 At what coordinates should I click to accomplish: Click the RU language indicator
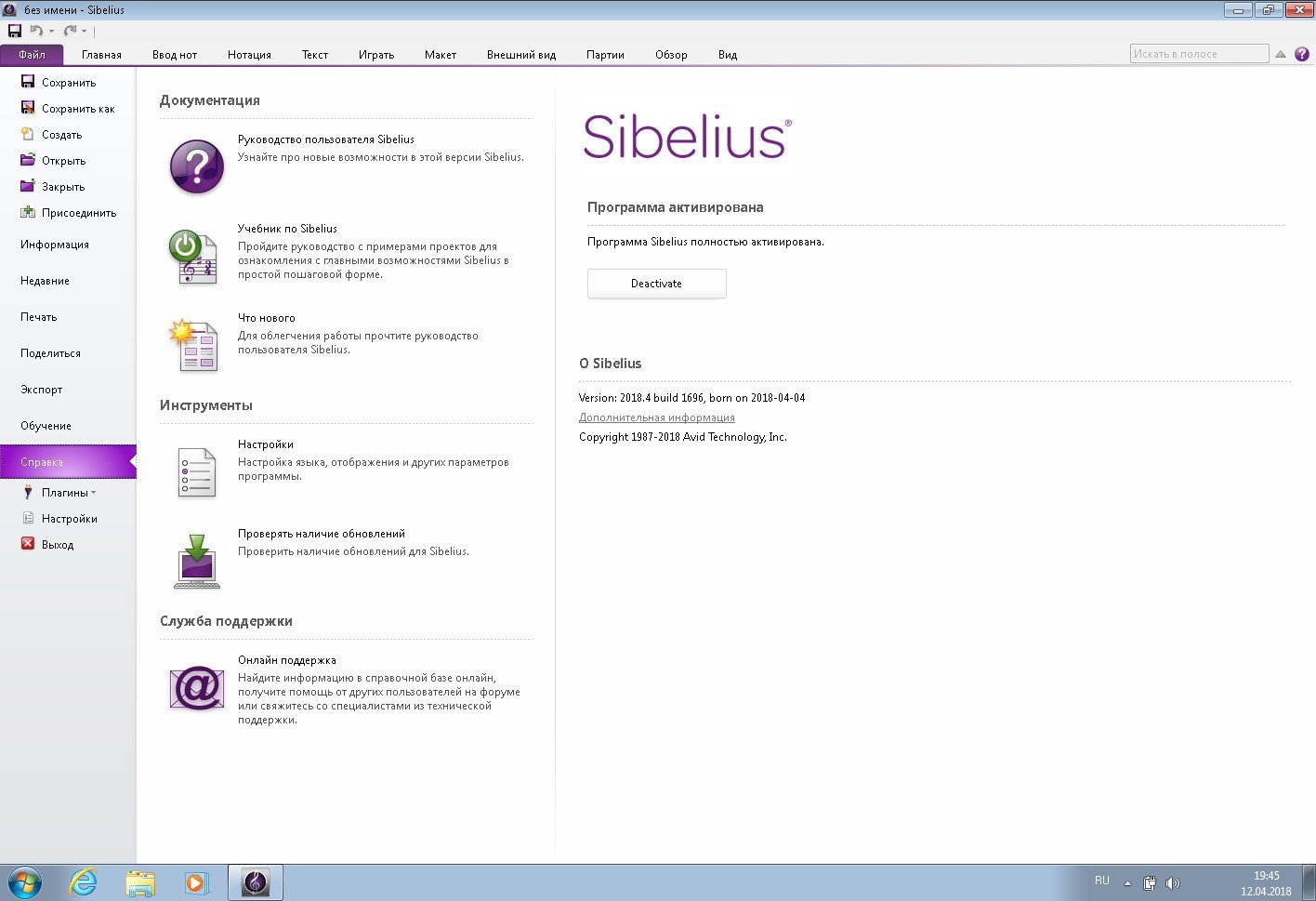pyautogui.click(x=1101, y=881)
